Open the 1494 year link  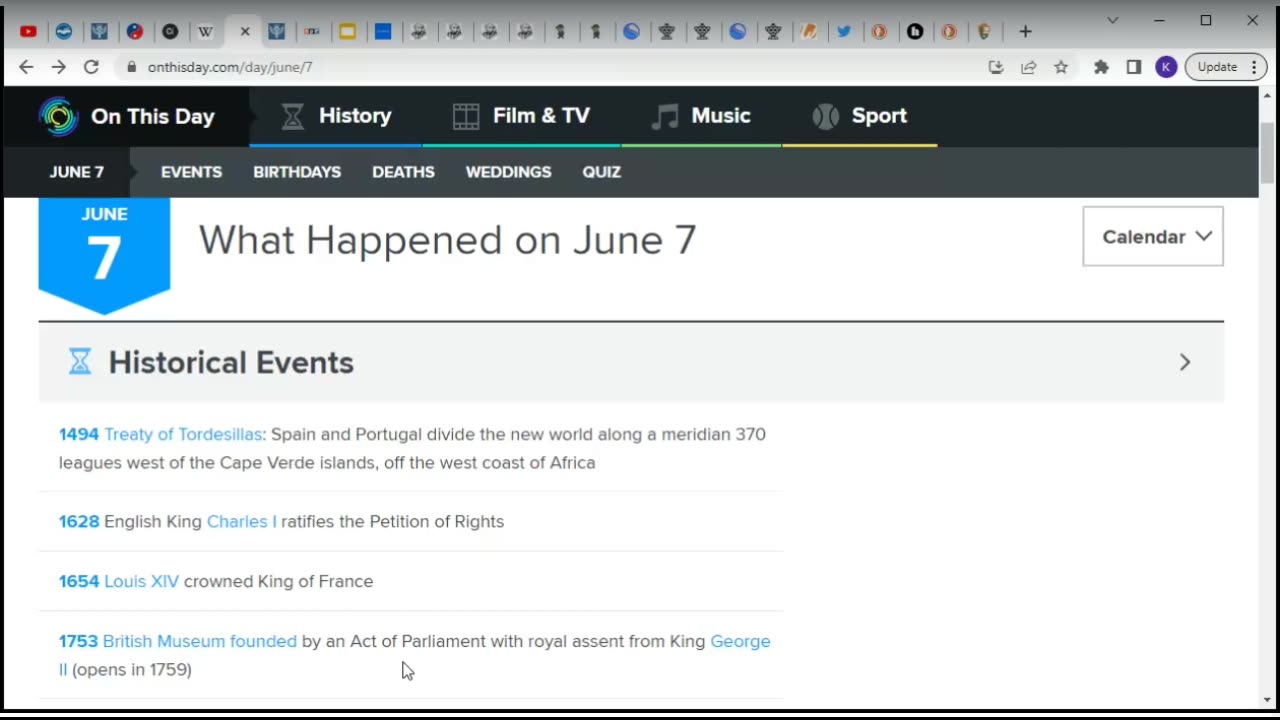(x=79, y=434)
